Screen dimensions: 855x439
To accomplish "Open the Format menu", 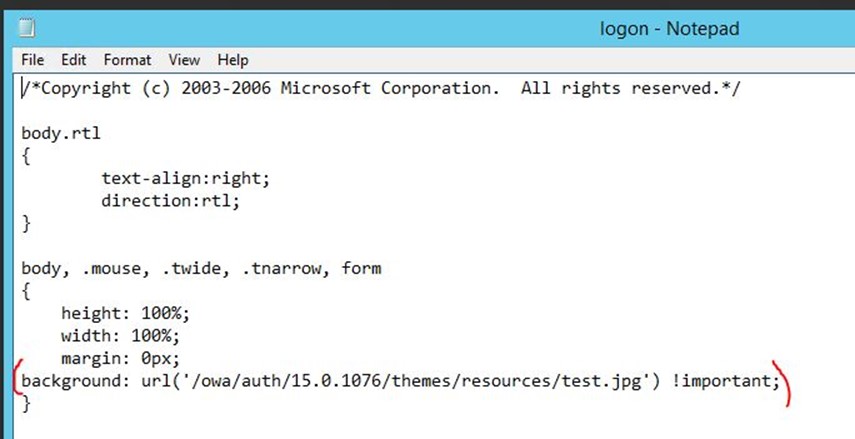I will pos(128,60).
